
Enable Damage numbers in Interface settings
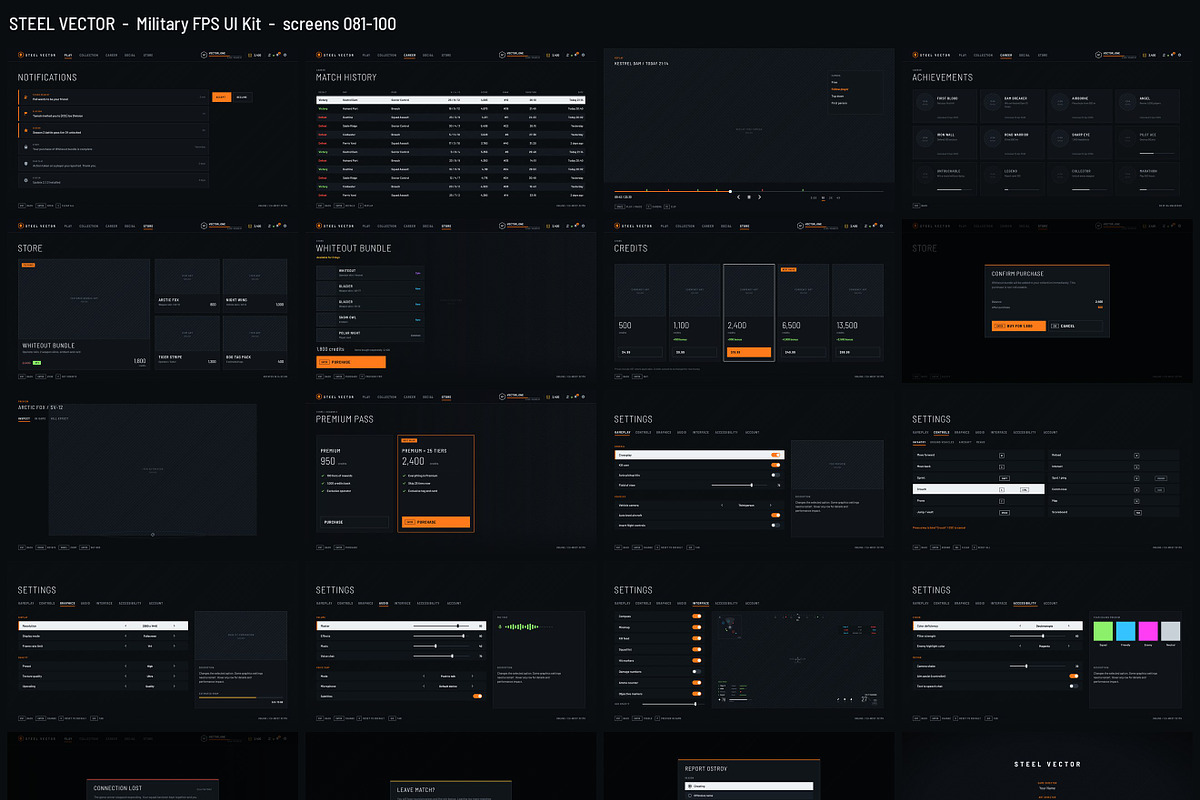click(x=696, y=671)
